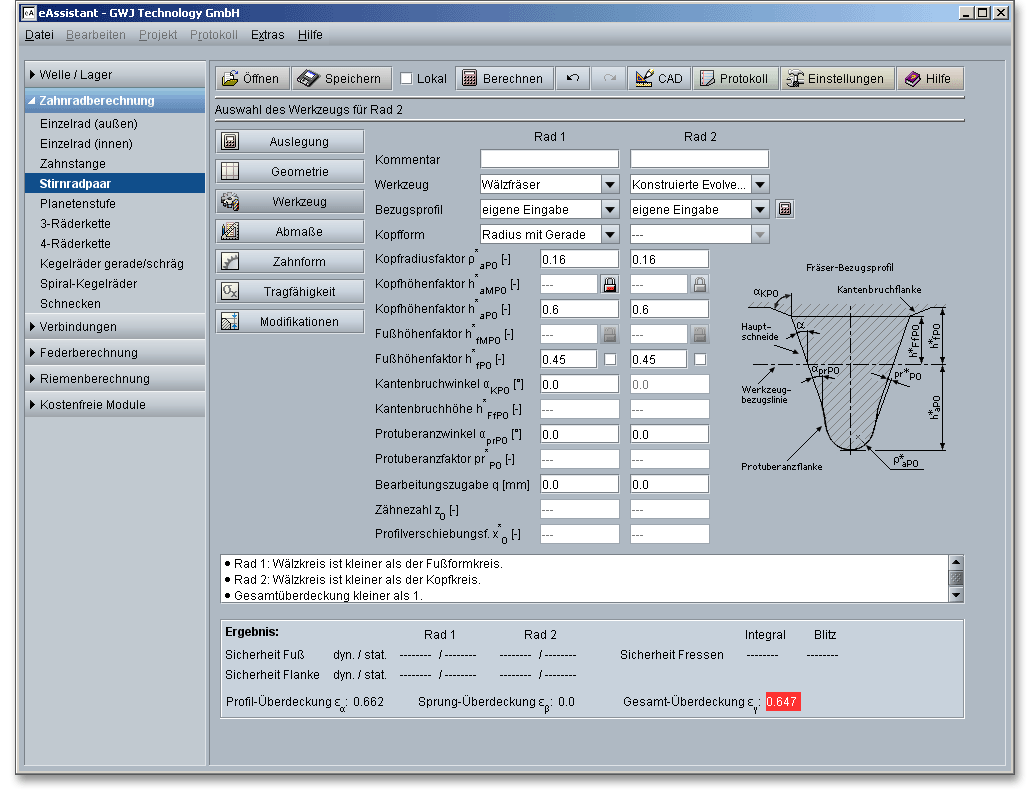Click the lock icon for Rad 1 Kopfhöhenfaktor

coord(609,284)
